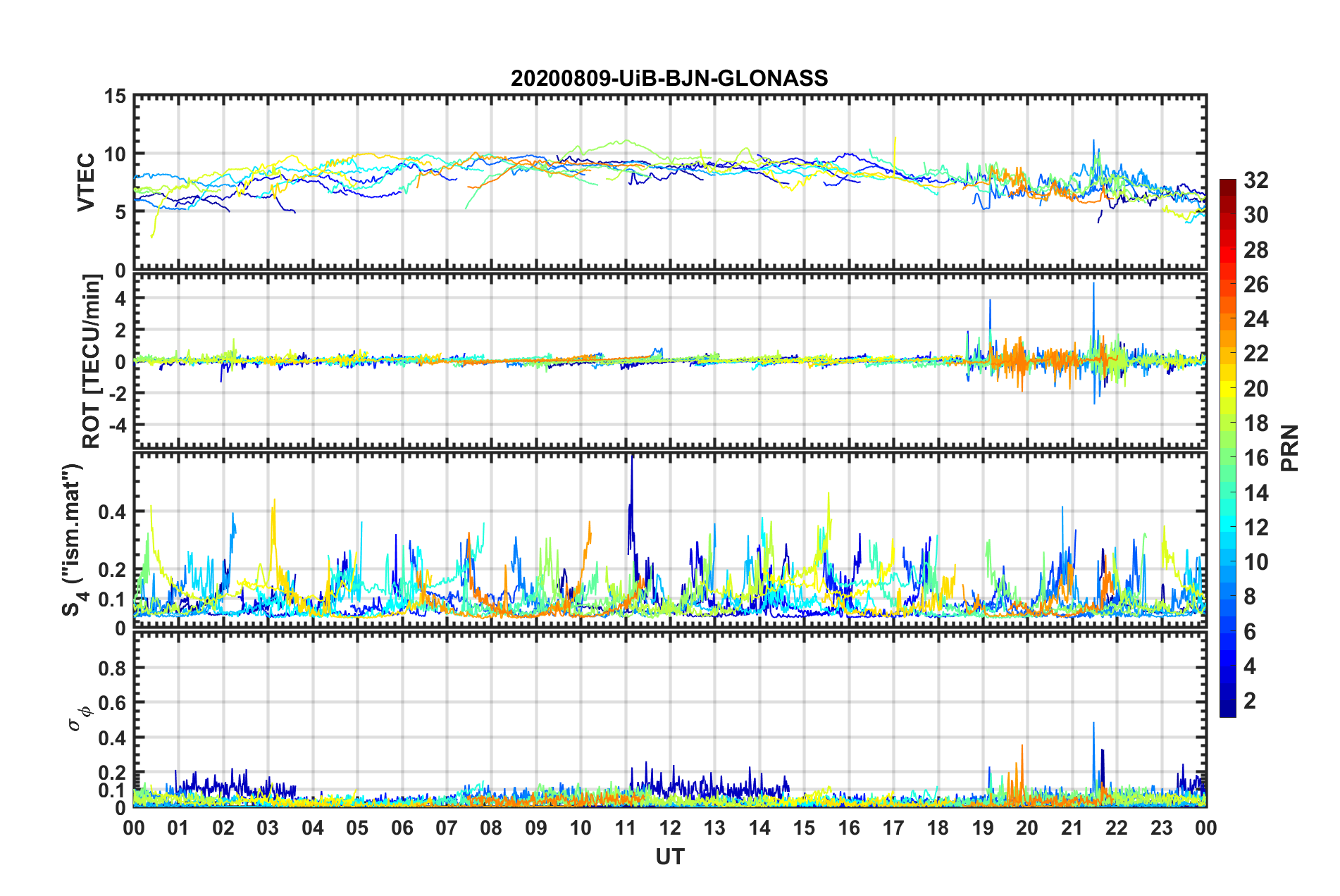
Task: Click colorbar tick label 18
Action: pos(1256,423)
